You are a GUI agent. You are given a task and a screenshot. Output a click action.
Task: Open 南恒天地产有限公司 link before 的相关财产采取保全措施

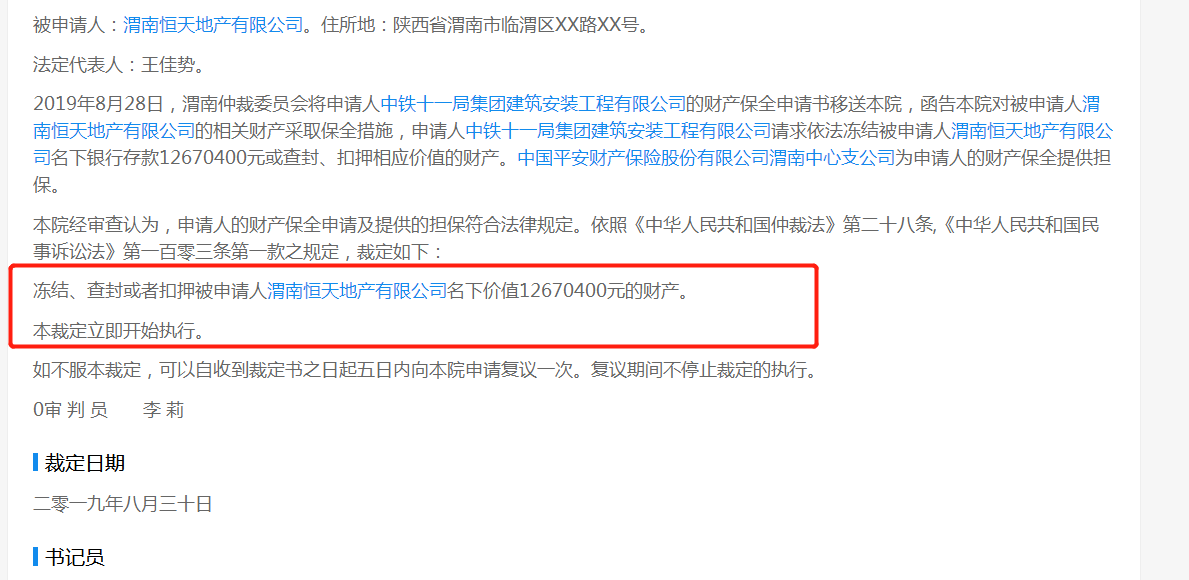114,131
